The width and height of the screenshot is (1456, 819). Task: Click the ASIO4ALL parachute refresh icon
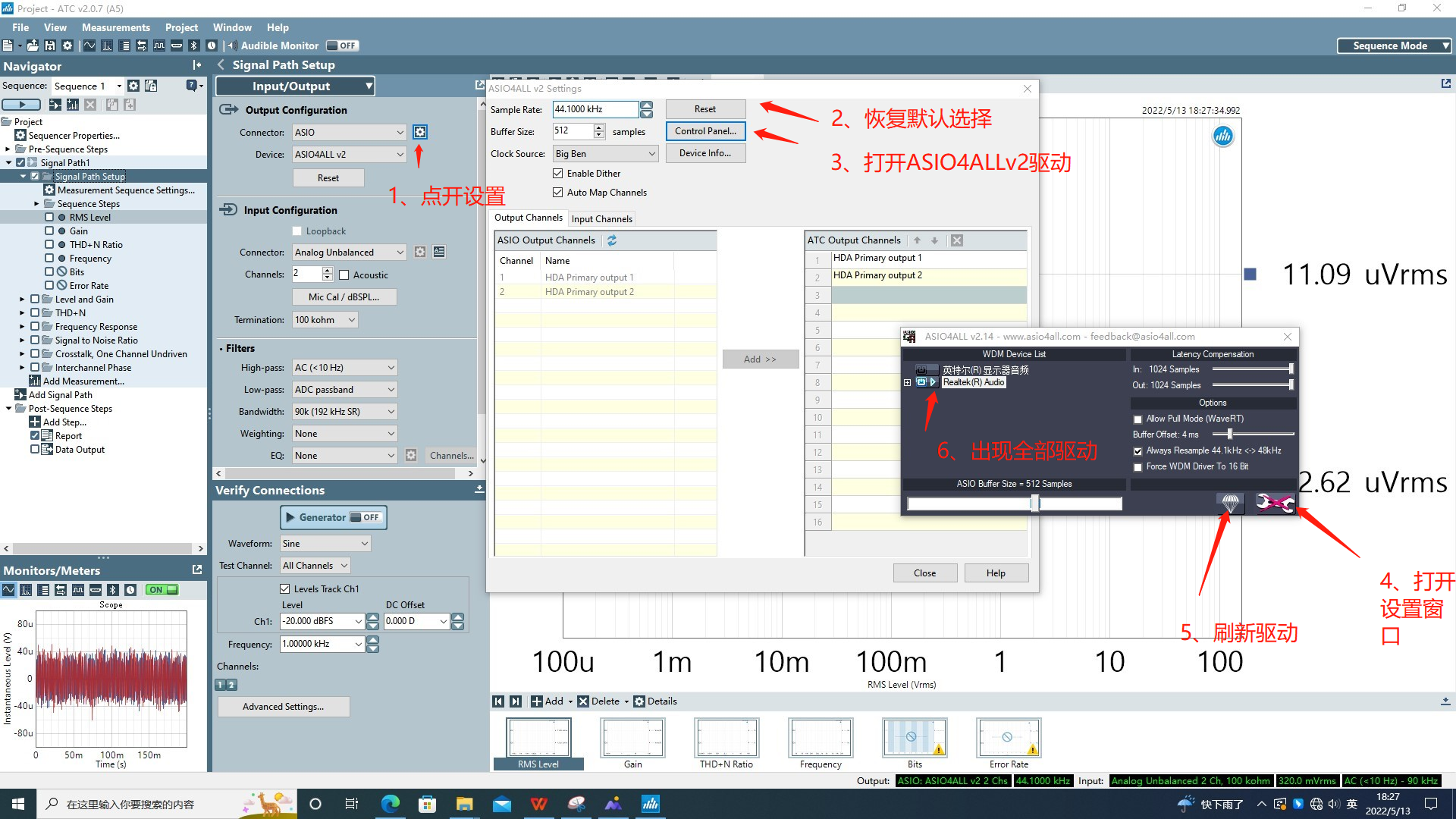click(1230, 503)
